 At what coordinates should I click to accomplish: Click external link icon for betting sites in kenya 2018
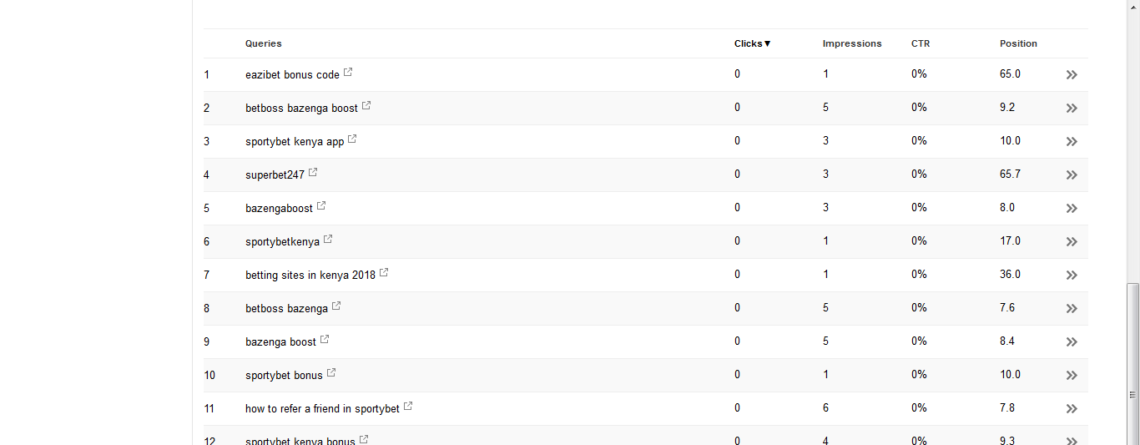pyautogui.click(x=384, y=273)
